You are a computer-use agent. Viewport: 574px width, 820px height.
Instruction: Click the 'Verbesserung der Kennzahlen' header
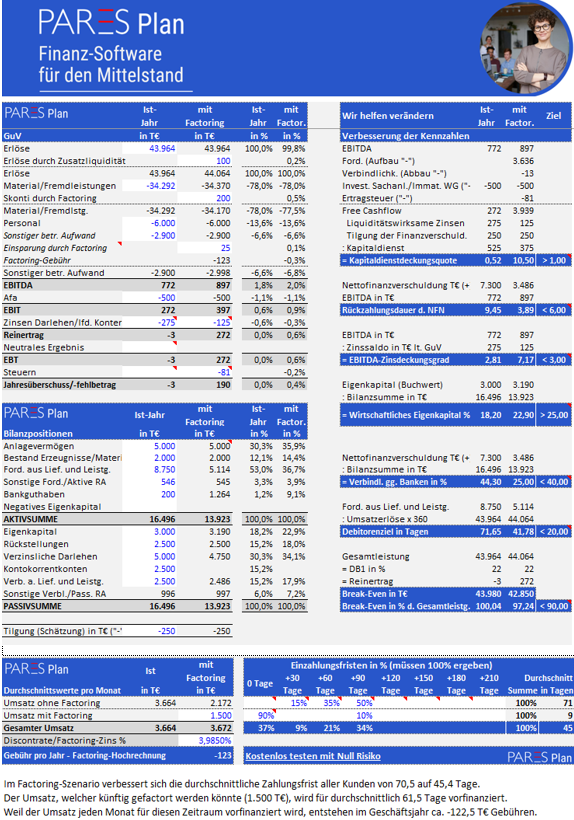[406, 136]
